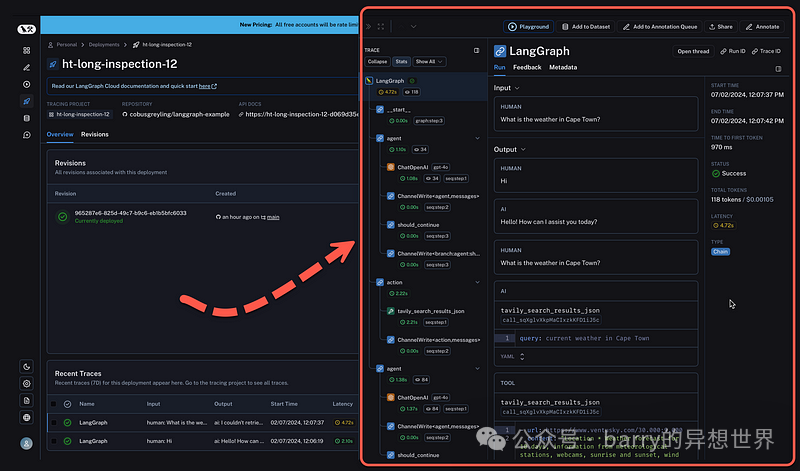800x471 pixels.
Task: Toggle the trace tree panel layout icon
Action: (x=477, y=51)
